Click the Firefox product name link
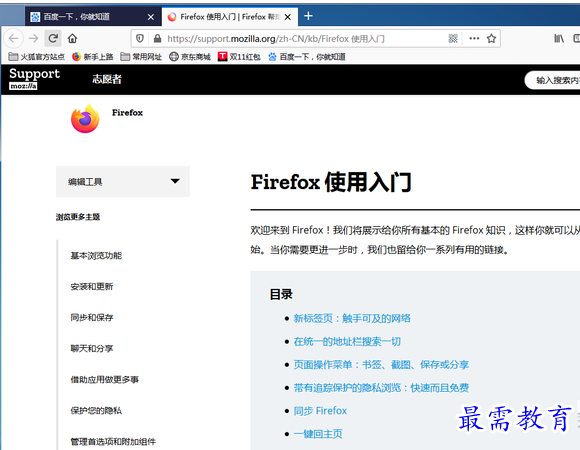Screen dimensions: 580x450 click(x=127, y=112)
